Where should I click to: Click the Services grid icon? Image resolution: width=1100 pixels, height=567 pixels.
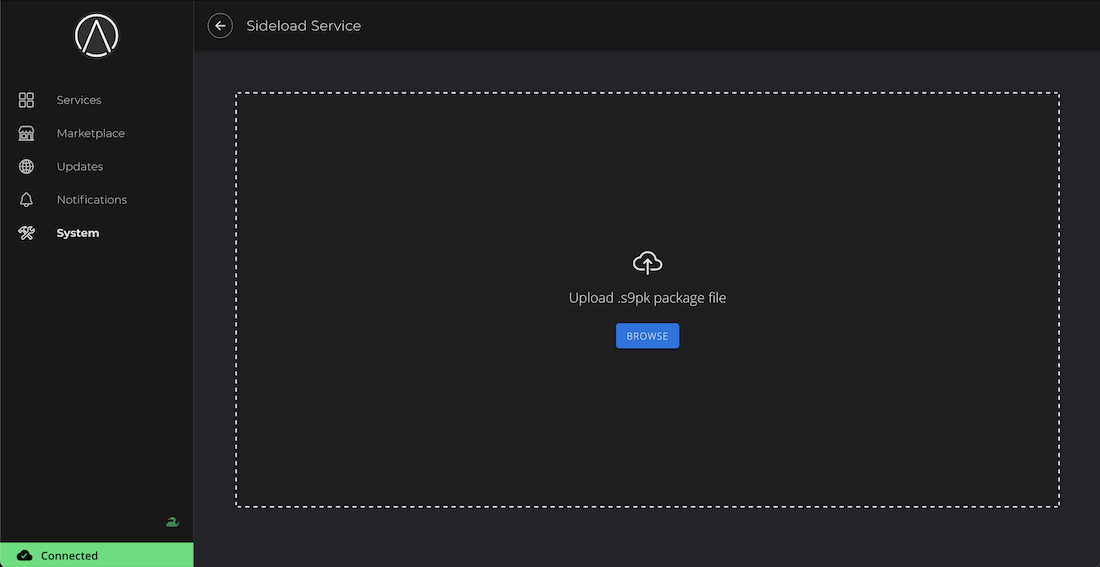tap(26, 100)
